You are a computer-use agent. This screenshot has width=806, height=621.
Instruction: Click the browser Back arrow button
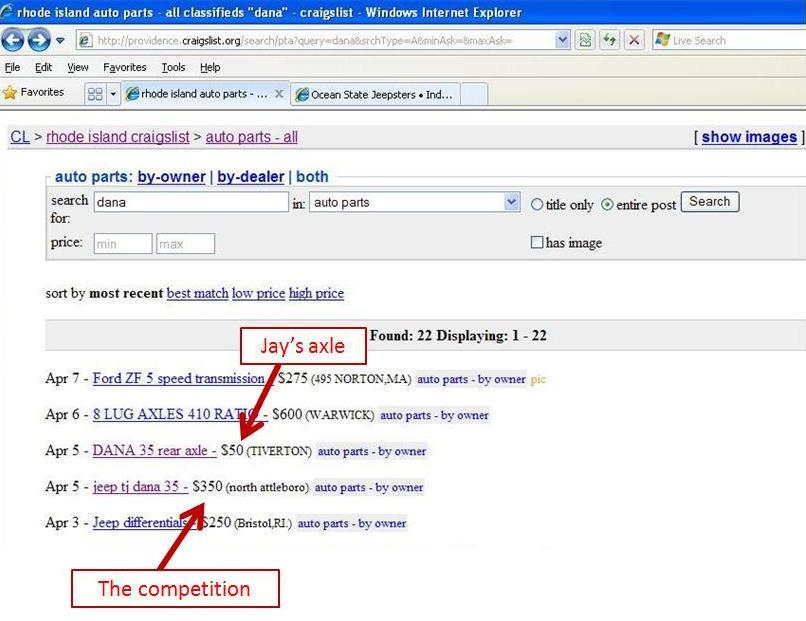pyautogui.click(x=13, y=40)
